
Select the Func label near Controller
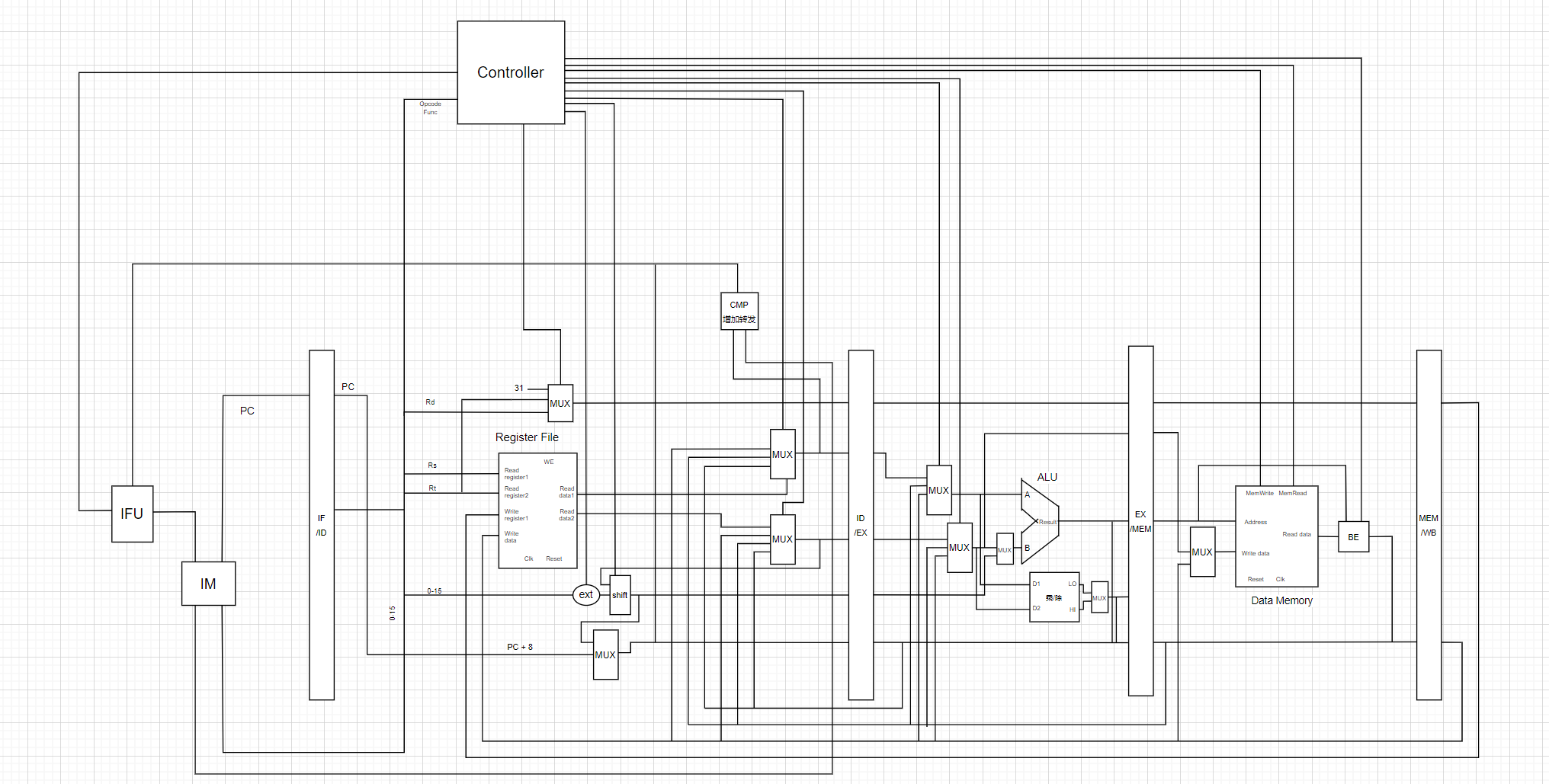(x=431, y=112)
